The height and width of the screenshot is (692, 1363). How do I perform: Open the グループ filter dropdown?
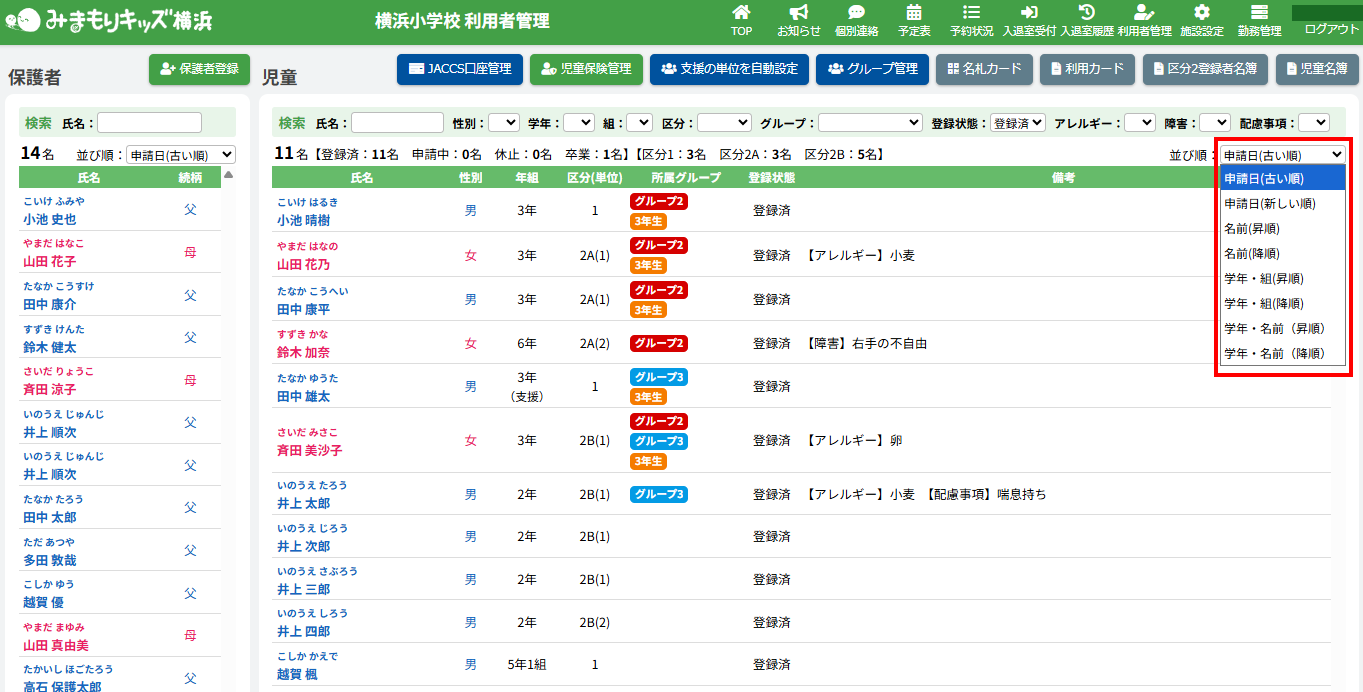870,123
